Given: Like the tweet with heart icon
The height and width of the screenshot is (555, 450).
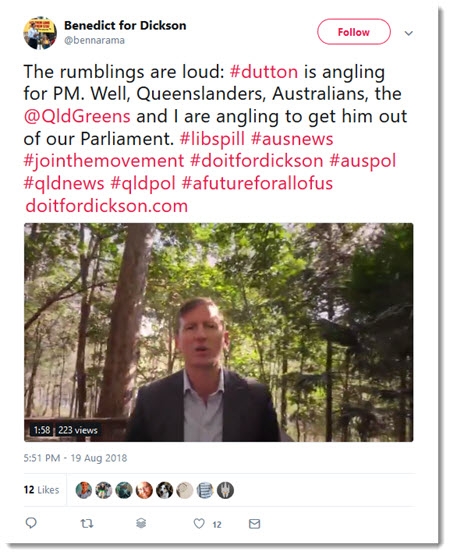Looking at the screenshot, I should click(199, 523).
